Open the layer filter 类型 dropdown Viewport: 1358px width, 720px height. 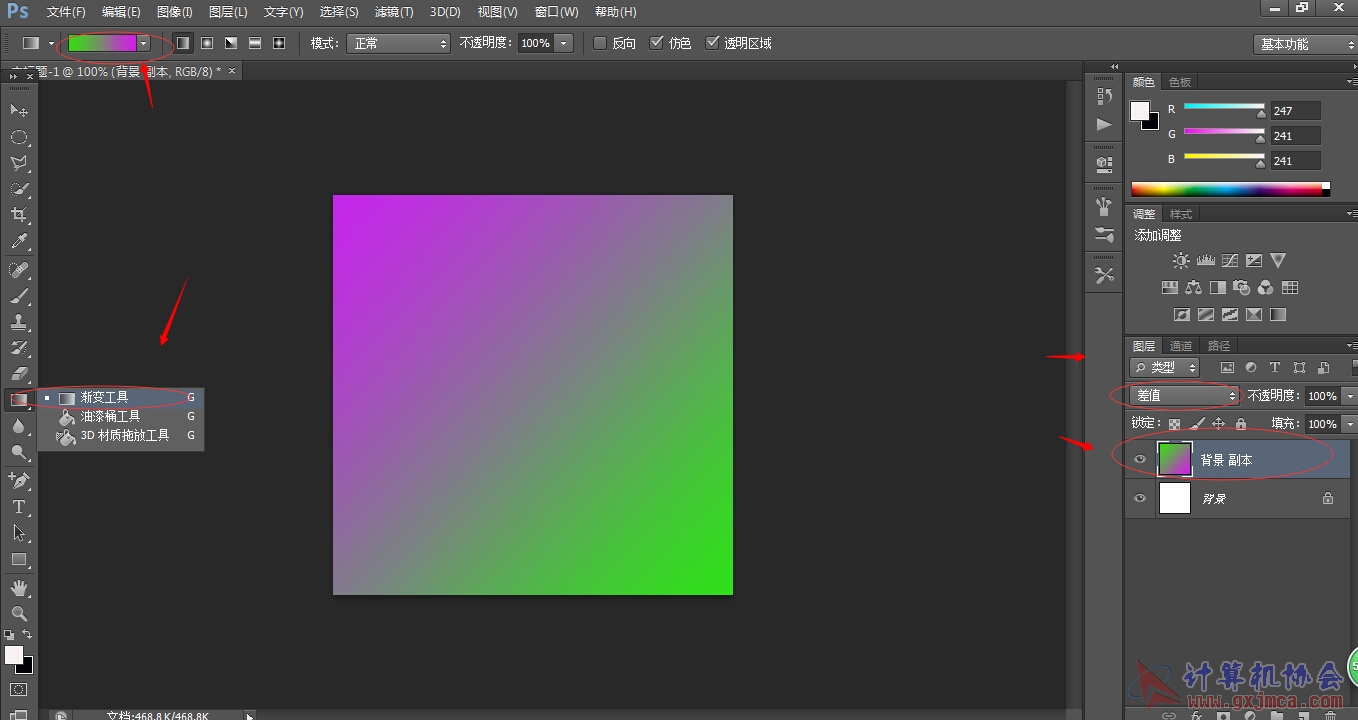(1165, 368)
